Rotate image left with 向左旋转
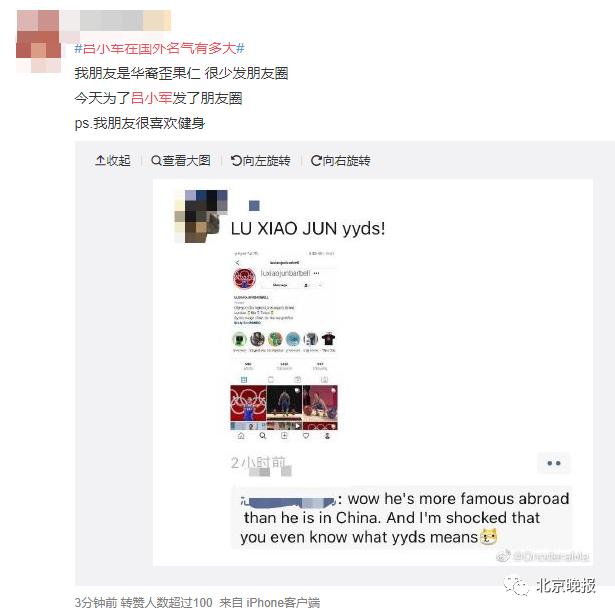 tap(260, 160)
